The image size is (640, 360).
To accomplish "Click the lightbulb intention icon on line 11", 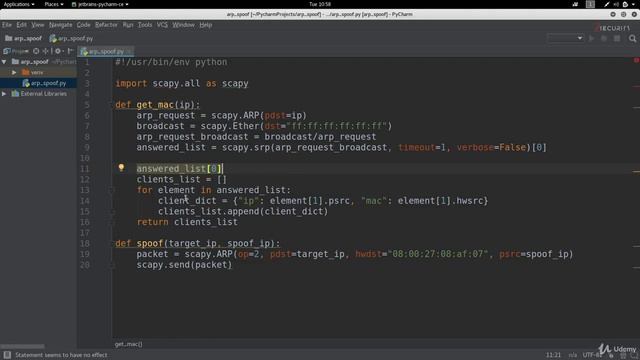I will click(x=121, y=167).
